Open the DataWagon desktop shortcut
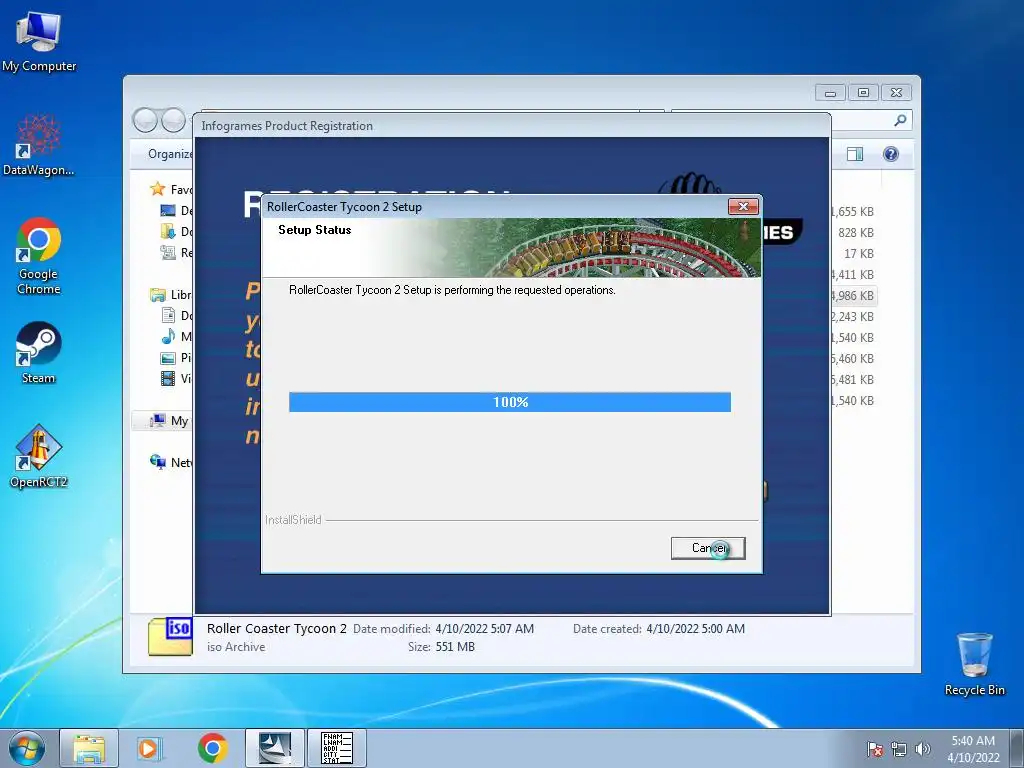1024x768 pixels. 39,145
